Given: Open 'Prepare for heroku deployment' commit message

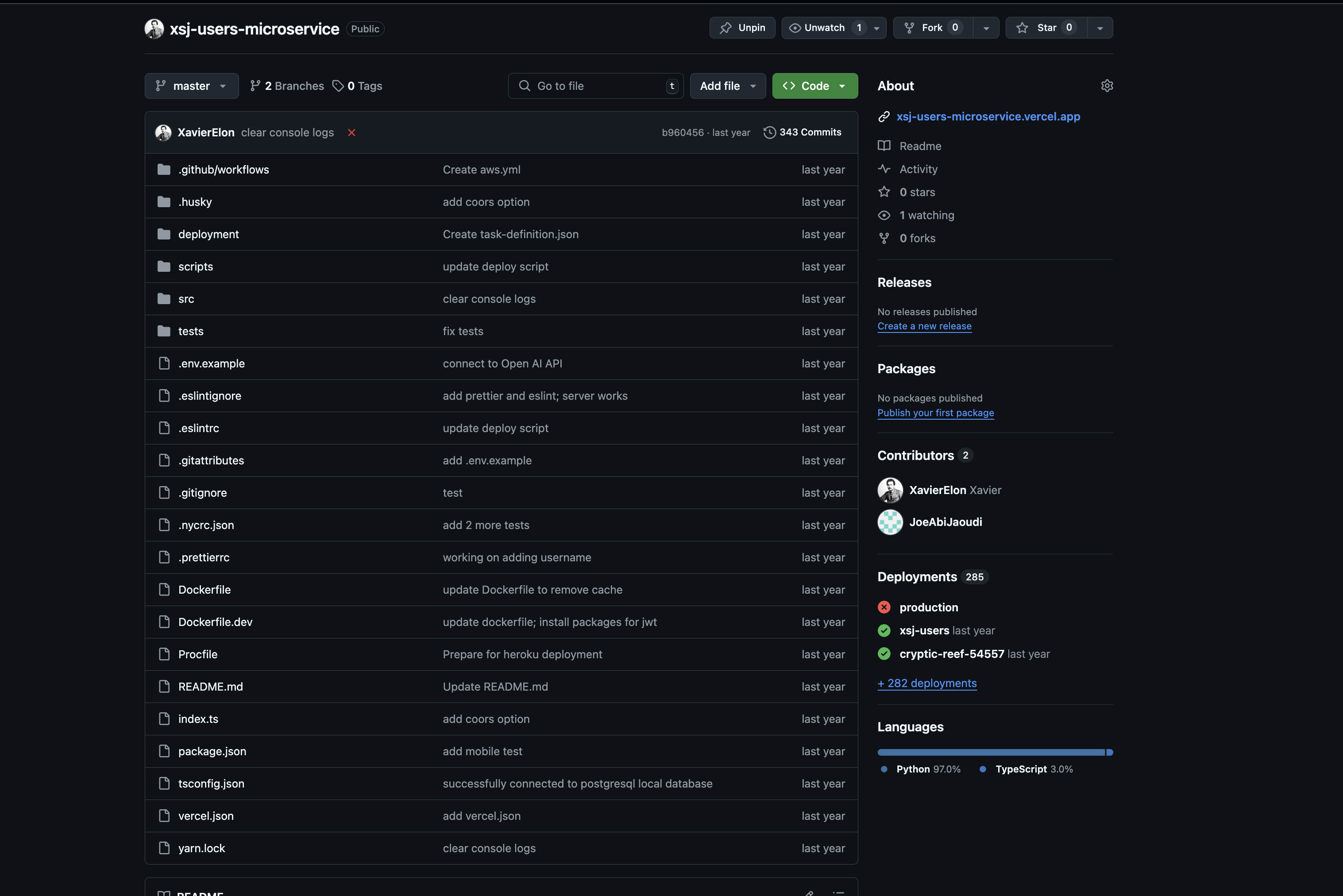Looking at the screenshot, I should pyautogui.click(x=523, y=654).
